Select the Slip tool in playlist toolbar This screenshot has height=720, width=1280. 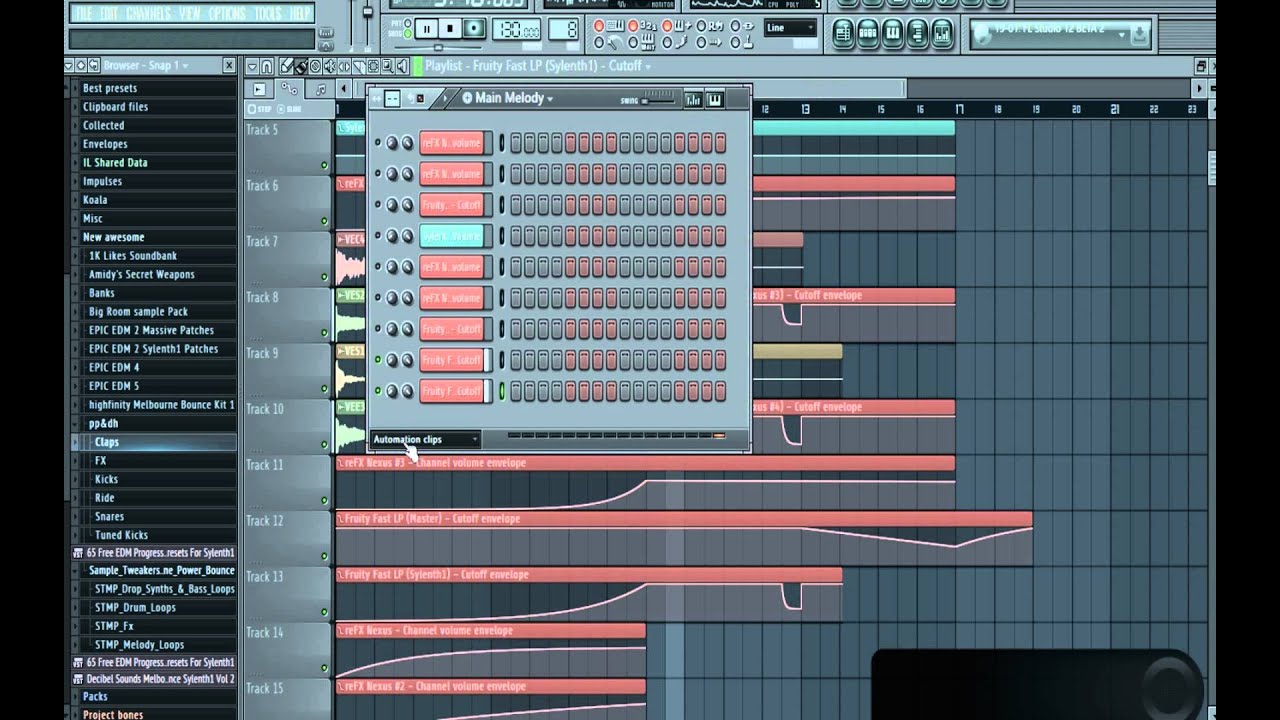click(x=344, y=66)
